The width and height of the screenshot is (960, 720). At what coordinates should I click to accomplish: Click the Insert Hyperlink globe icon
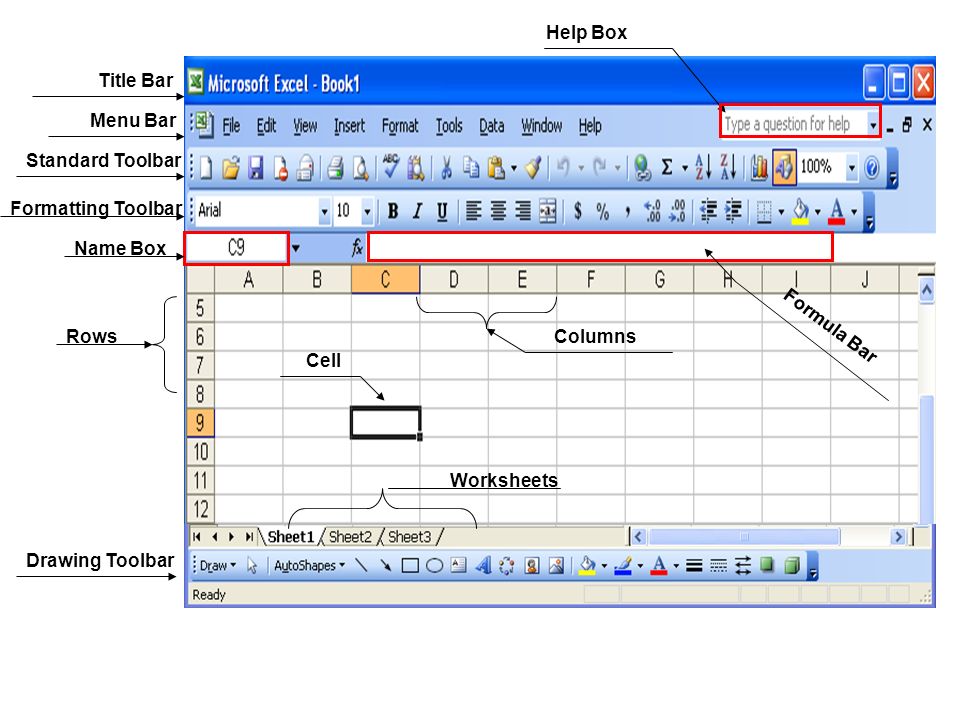(642, 167)
